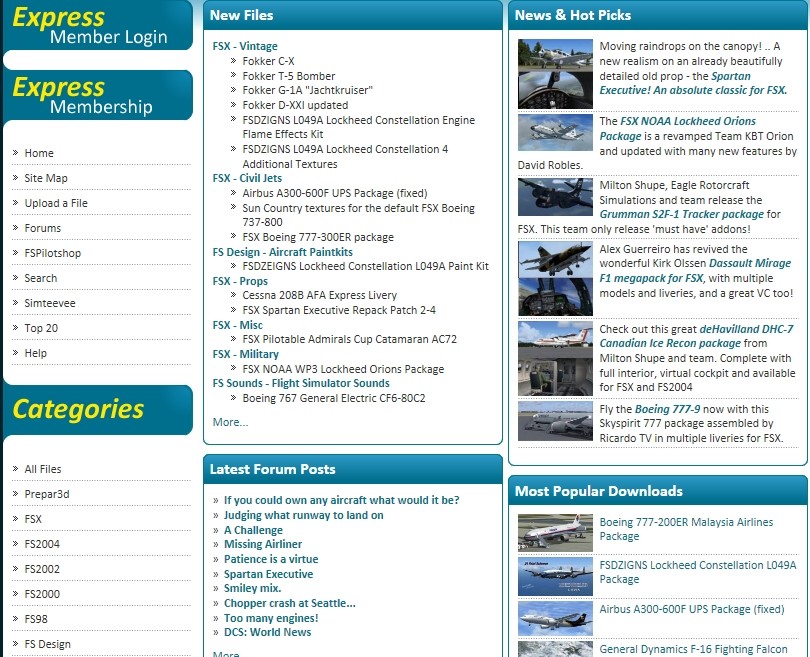
Task: Open the FSX - Props heading
Action: tap(240, 281)
